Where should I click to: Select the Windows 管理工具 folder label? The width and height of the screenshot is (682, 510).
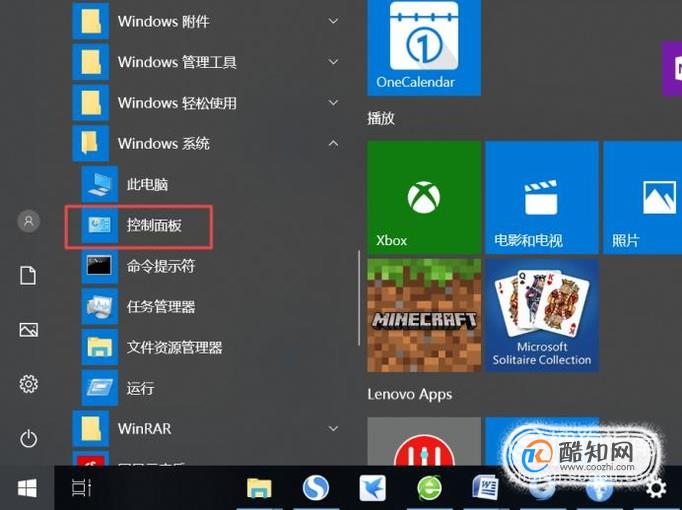pos(177,62)
